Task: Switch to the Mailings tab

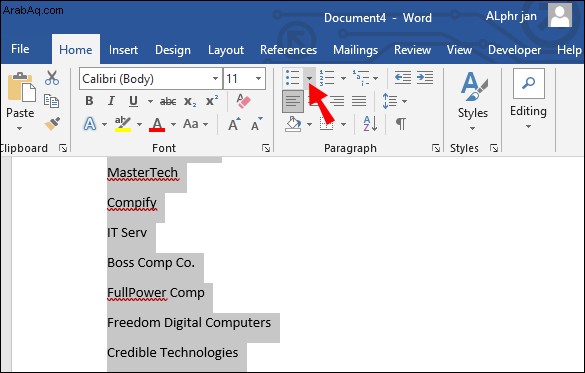Action: coord(355,50)
